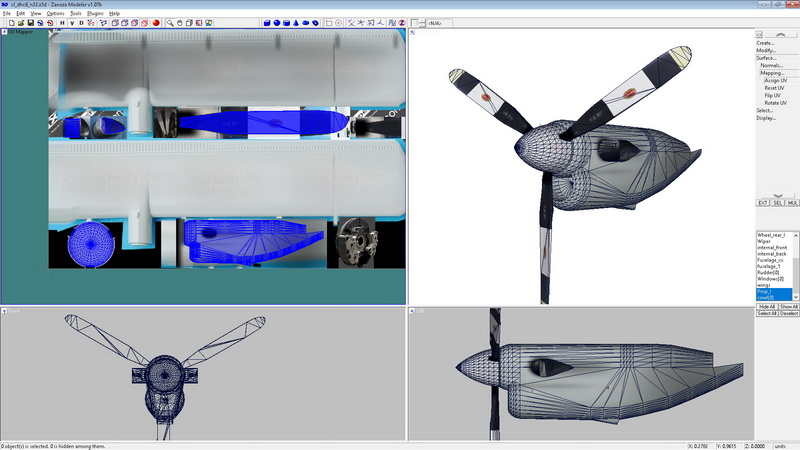Click the red sphere icon in toolbar
Image resolution: width=800 pixels, height=450 pixels.
(x=156, y=22)
